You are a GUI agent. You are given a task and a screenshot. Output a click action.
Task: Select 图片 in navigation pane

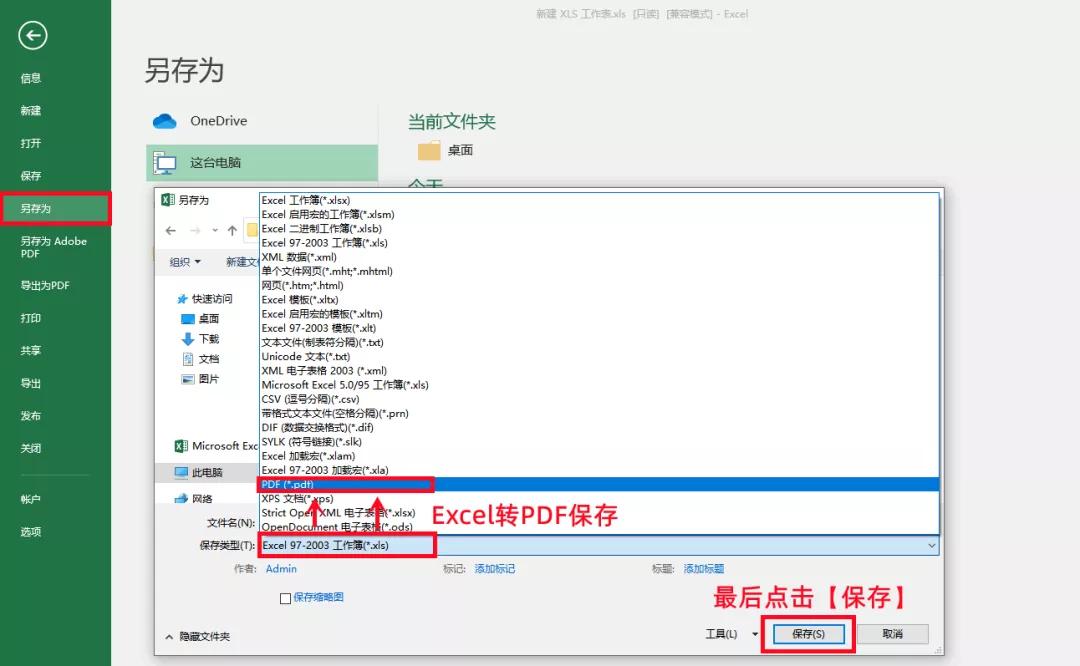200,379
